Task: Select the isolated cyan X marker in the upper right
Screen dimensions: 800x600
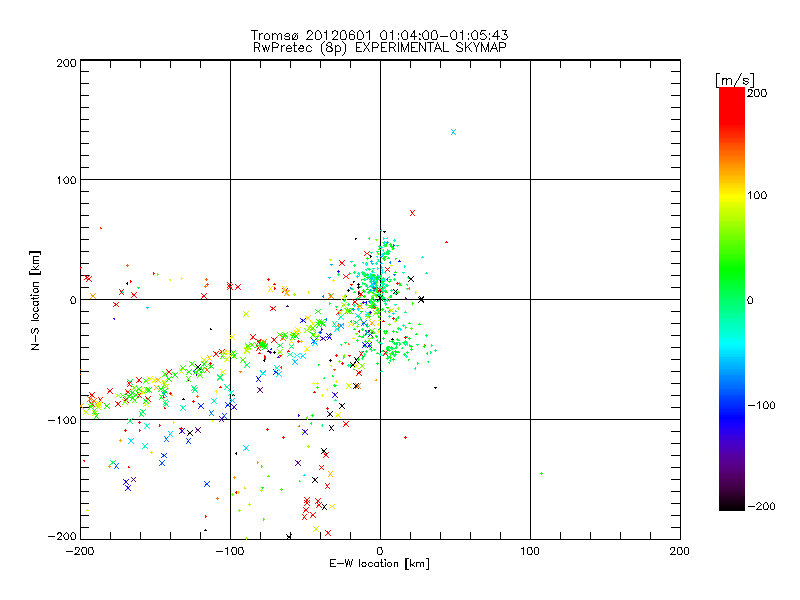Action: pos(454,132)
